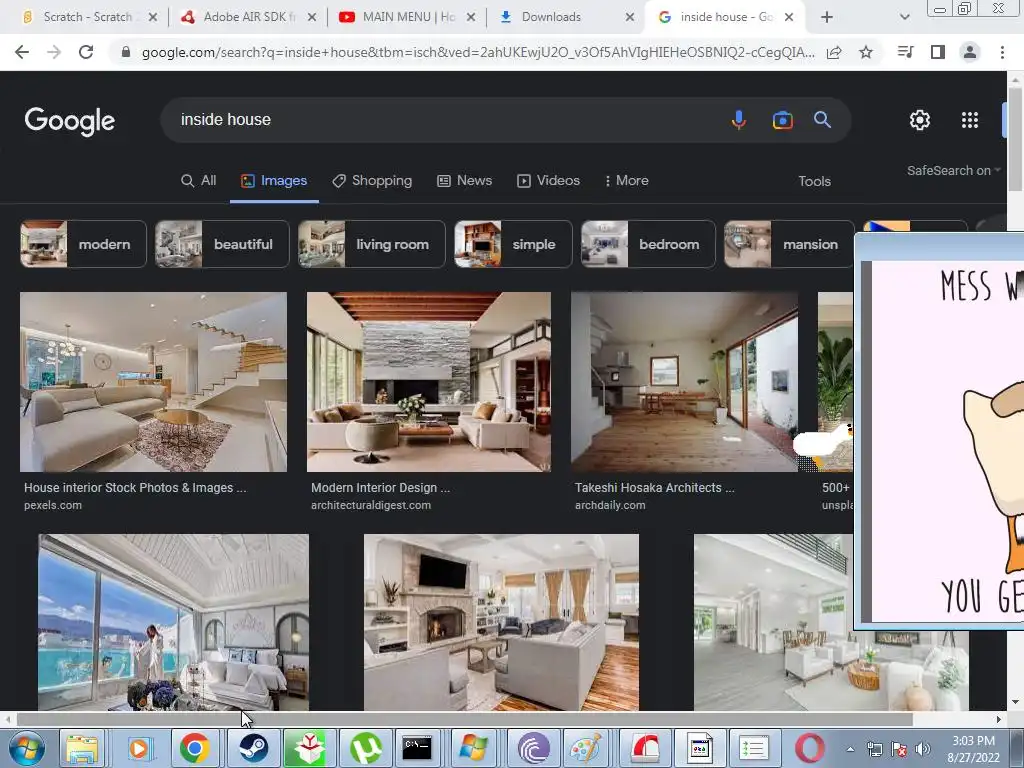Viewport: 1024px width, 768px height.
Task: Open Google Lens camera search
Action: coord(782,120)
